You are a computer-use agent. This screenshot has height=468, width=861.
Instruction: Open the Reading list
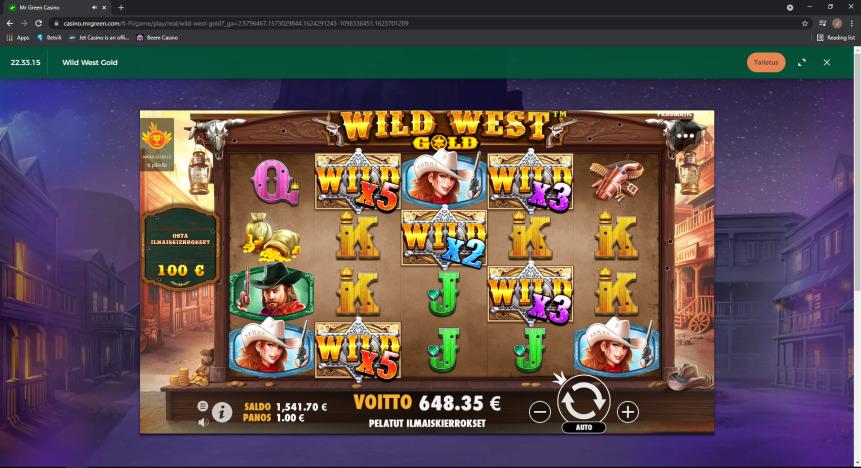(836, 38)
